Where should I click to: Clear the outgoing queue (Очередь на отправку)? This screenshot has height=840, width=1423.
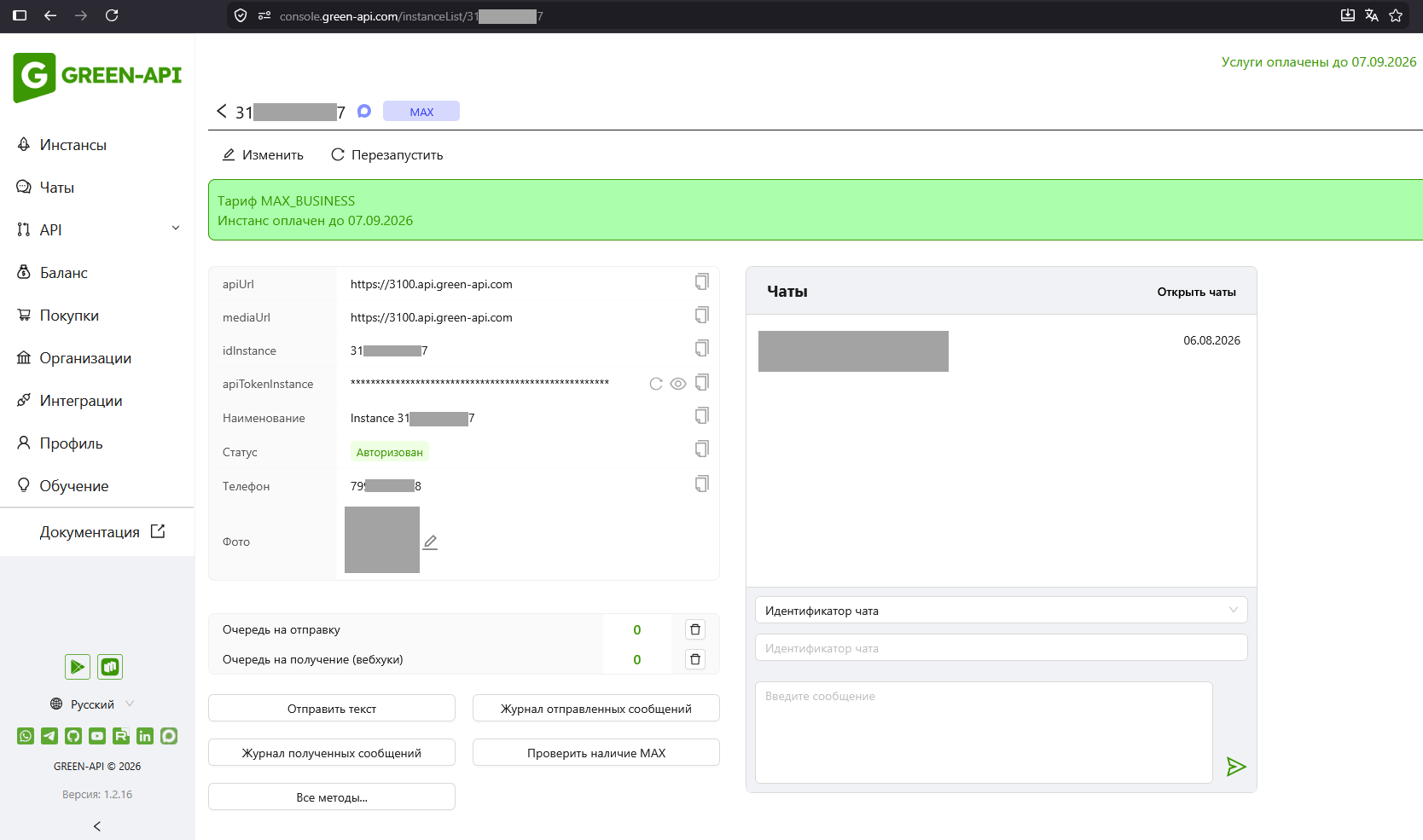[x=695, y=629]
